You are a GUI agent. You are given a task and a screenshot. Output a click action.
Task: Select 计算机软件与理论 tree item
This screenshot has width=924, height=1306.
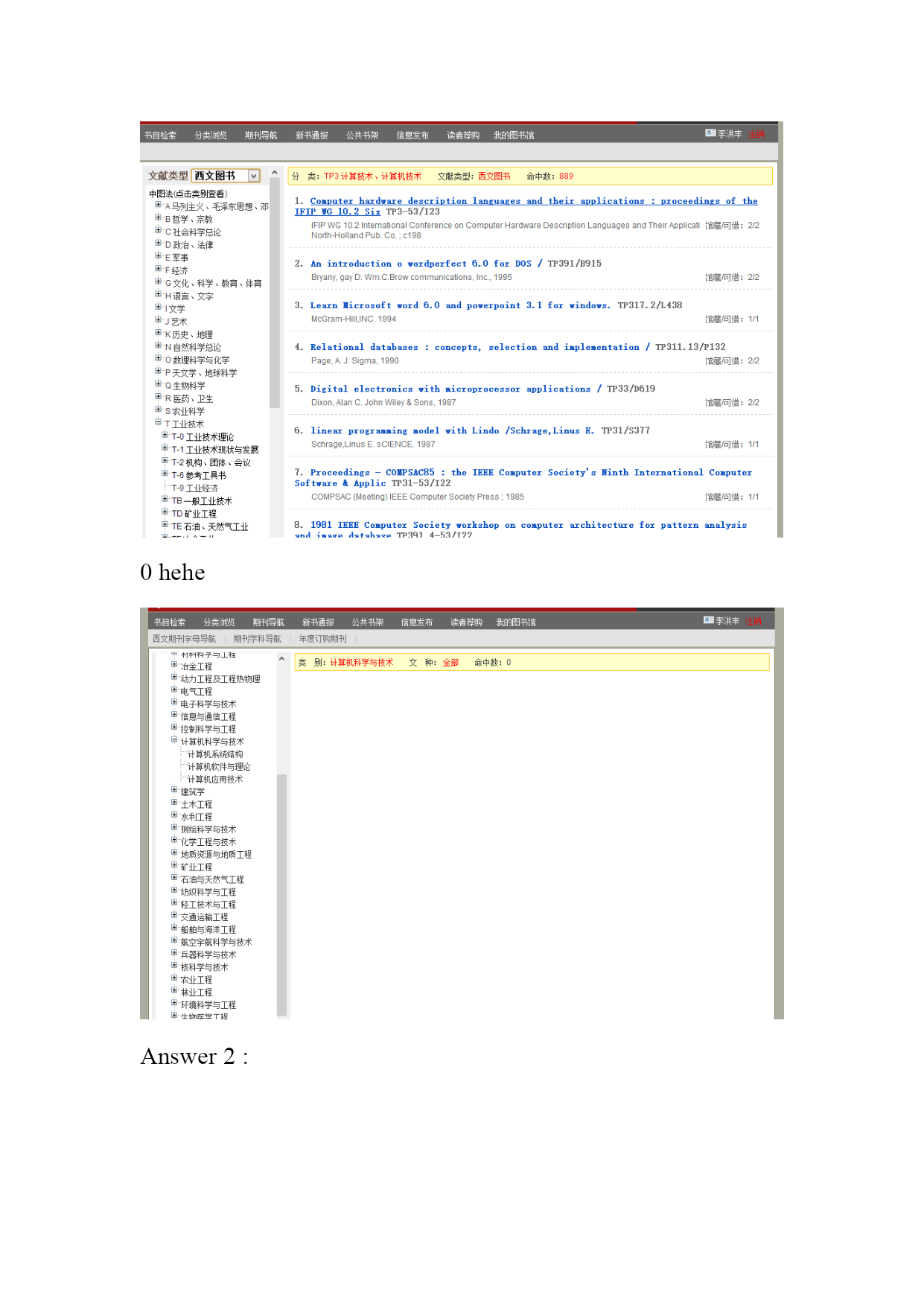pyautogui.click(x=219, y=767)
